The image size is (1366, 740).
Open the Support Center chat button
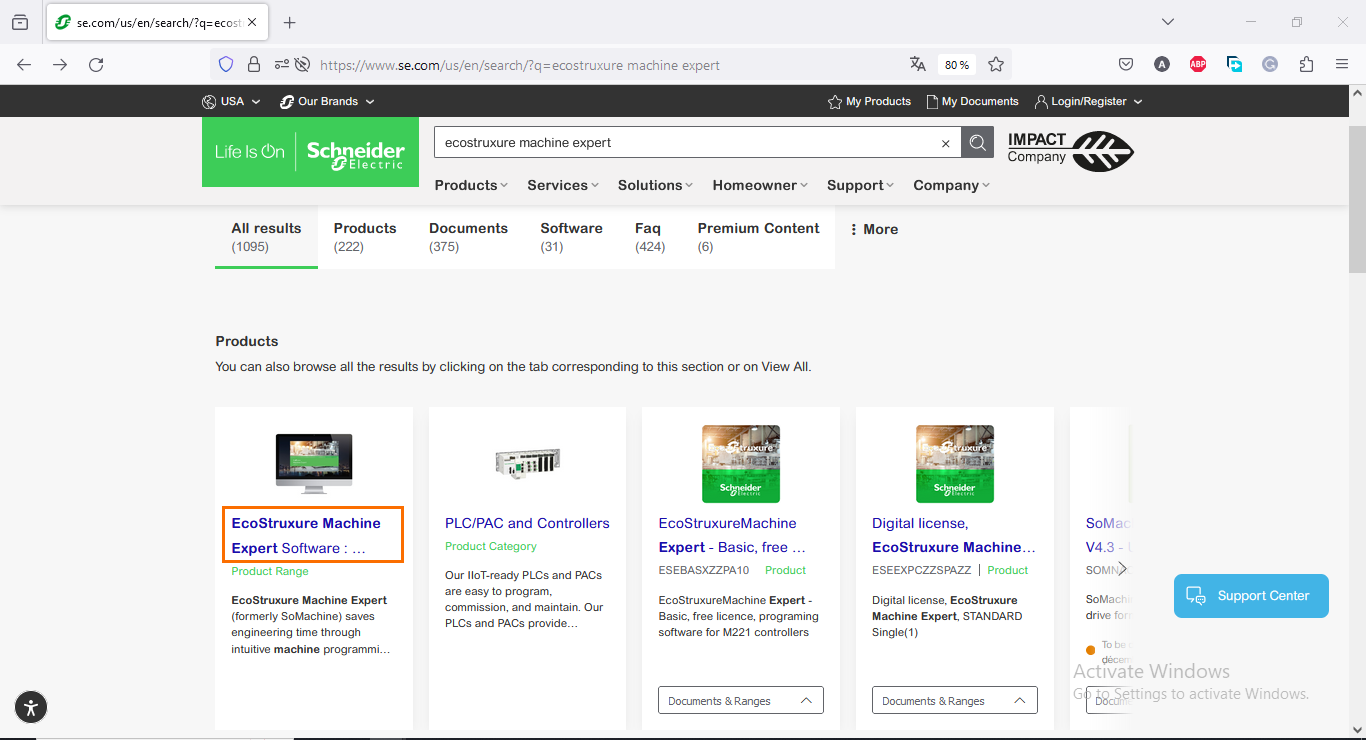1251,596
